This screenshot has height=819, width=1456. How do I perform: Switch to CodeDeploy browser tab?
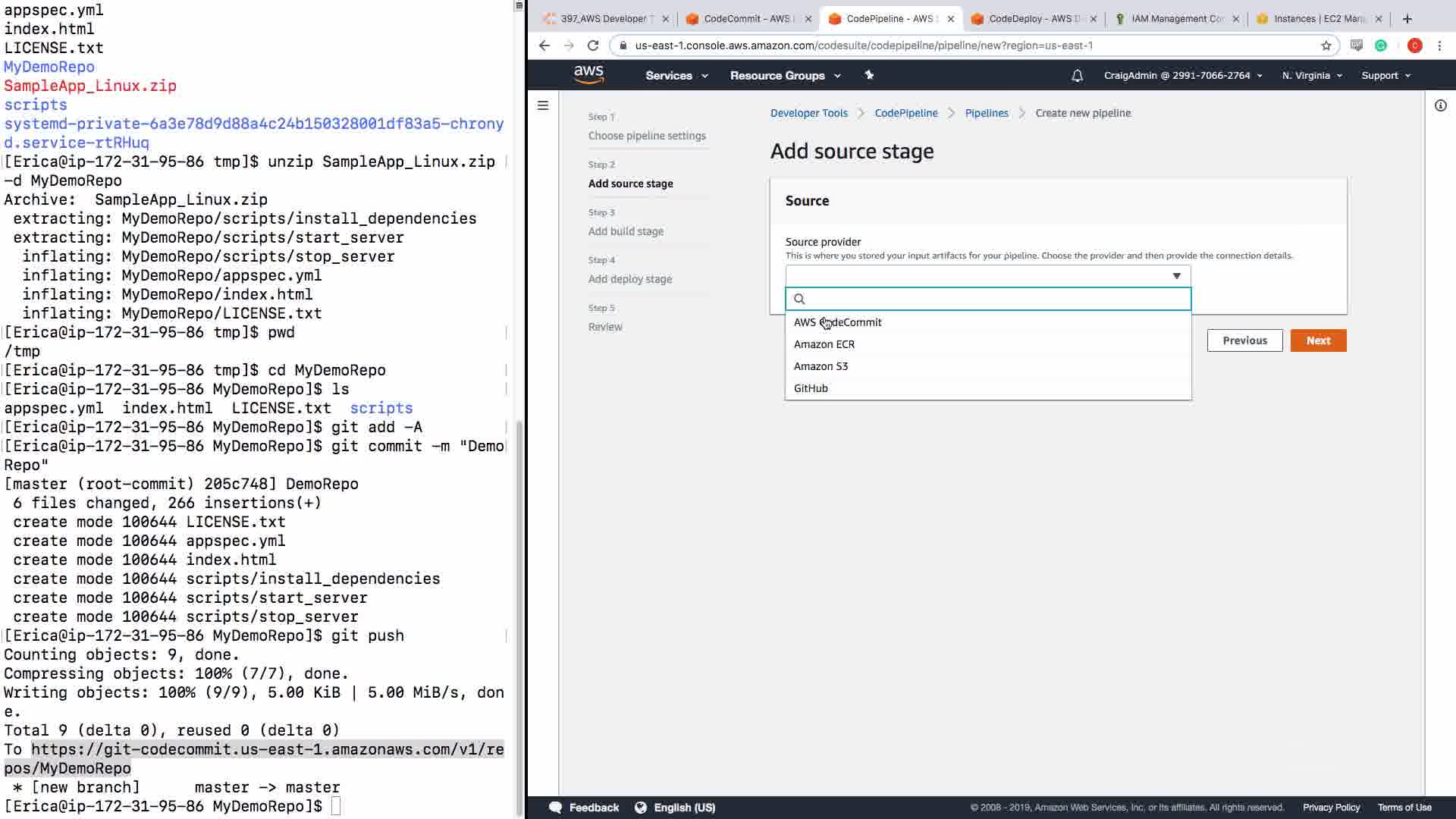[x=1033, y=19]
